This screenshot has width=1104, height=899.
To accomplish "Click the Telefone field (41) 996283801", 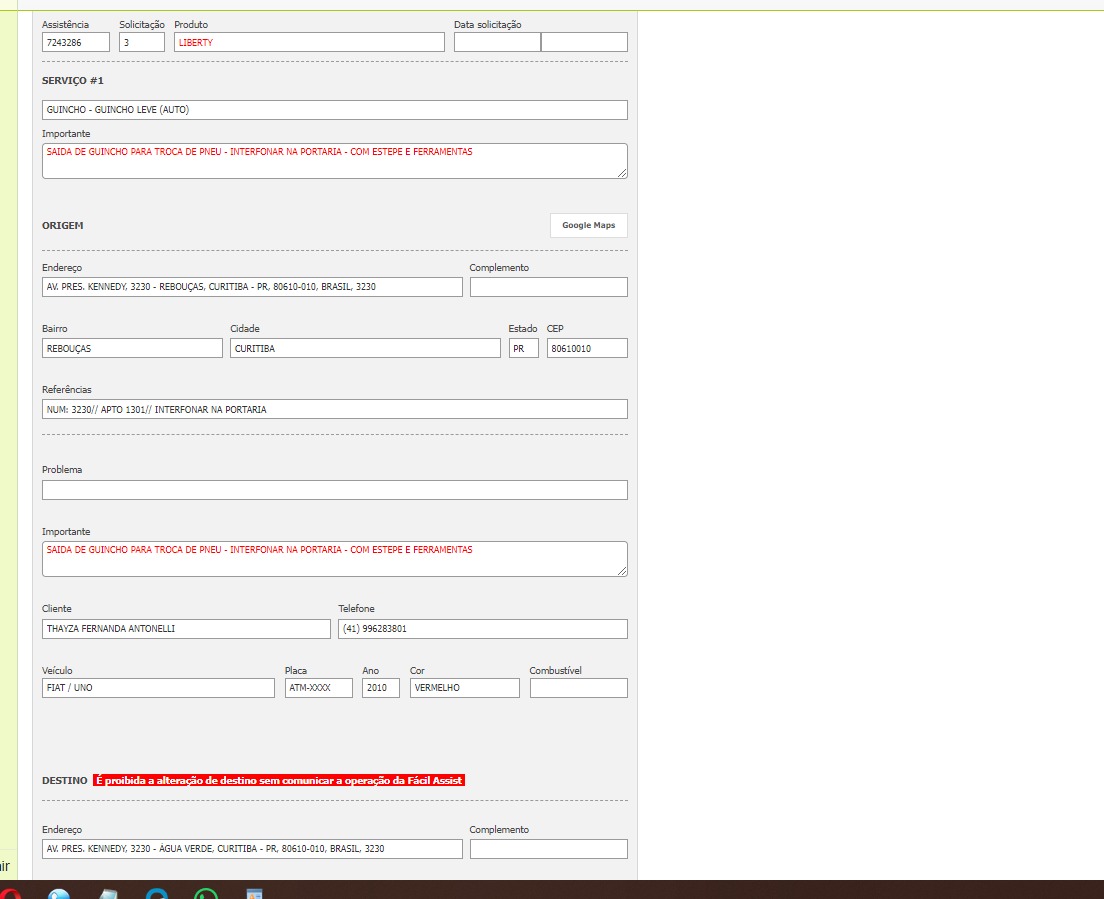I will 482,629.
